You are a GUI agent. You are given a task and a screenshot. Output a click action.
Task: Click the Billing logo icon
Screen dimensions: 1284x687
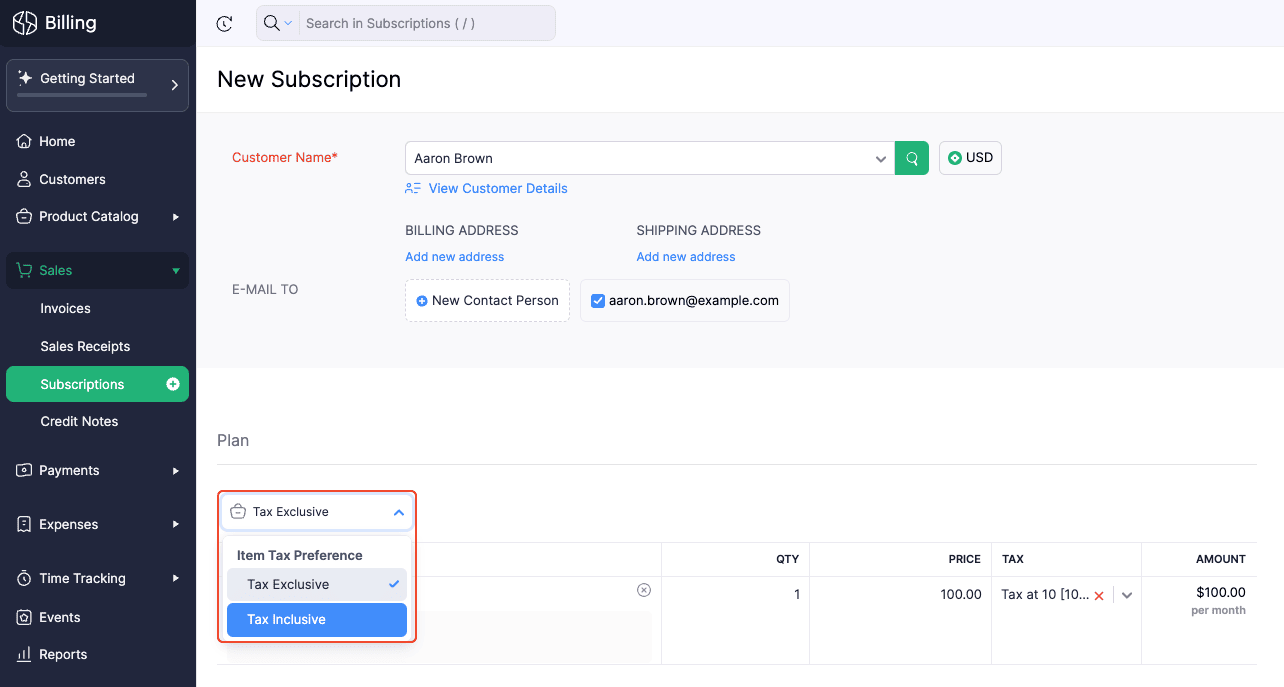pos(24,23)
